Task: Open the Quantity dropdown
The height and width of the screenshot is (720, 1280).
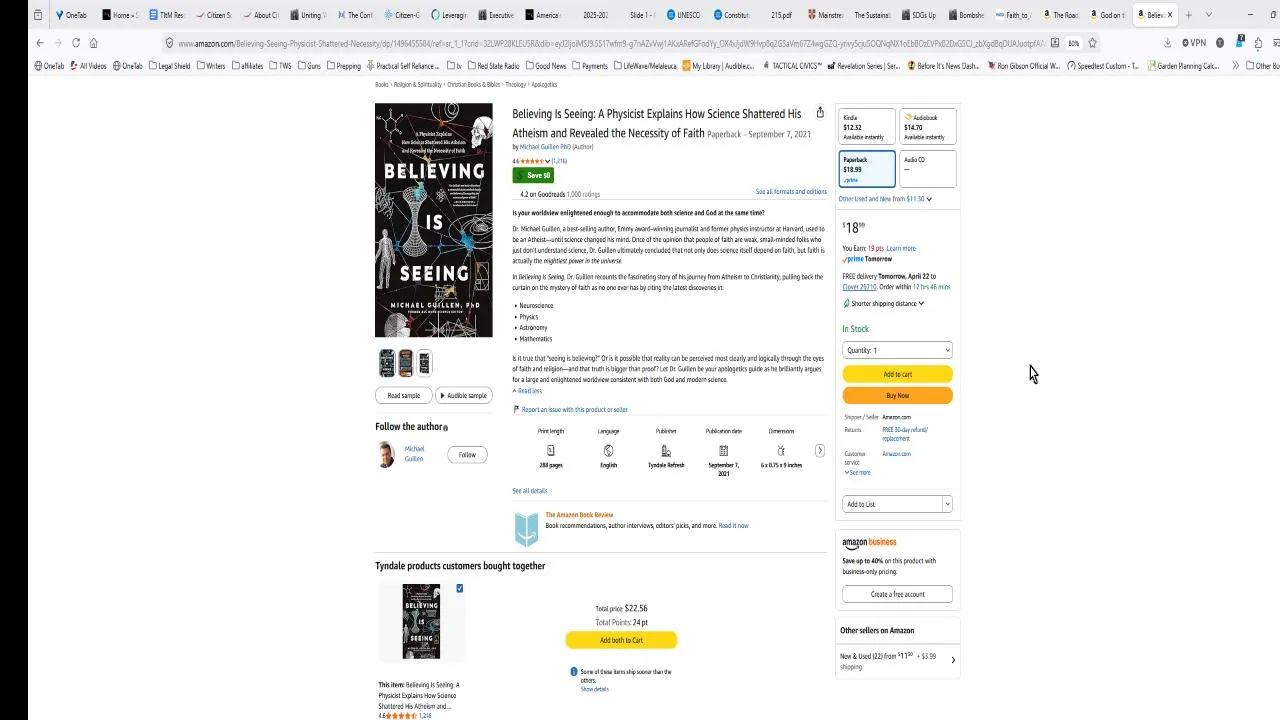Action: (897, 350)
